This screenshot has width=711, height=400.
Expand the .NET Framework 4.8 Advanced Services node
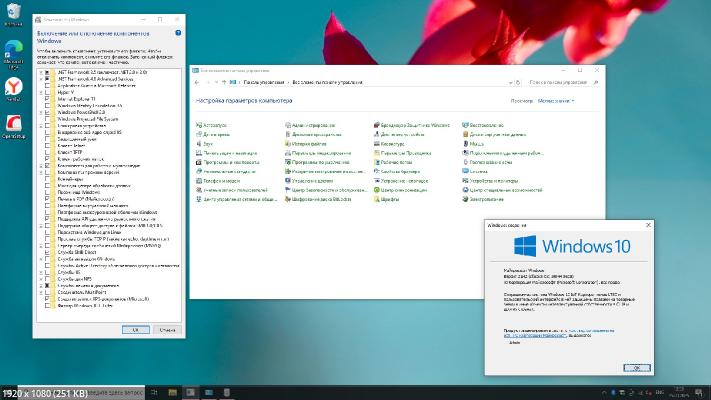41,79
